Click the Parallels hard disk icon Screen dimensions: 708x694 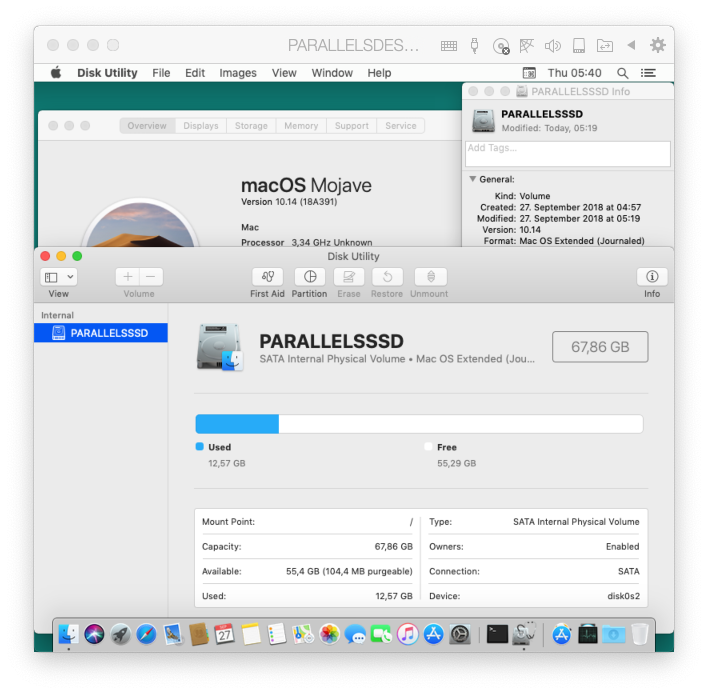click(x=579, y=46)
